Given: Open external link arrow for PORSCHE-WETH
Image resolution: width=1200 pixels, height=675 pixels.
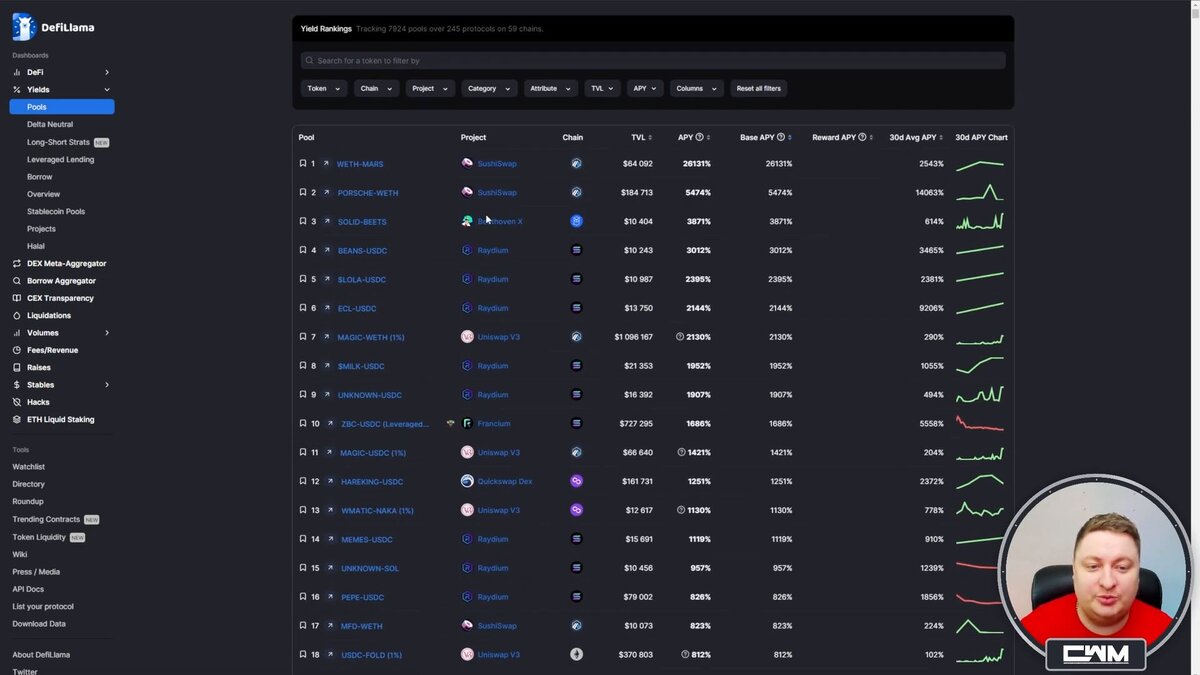Looking at the screenshot, I should click(x=326, y=192).
